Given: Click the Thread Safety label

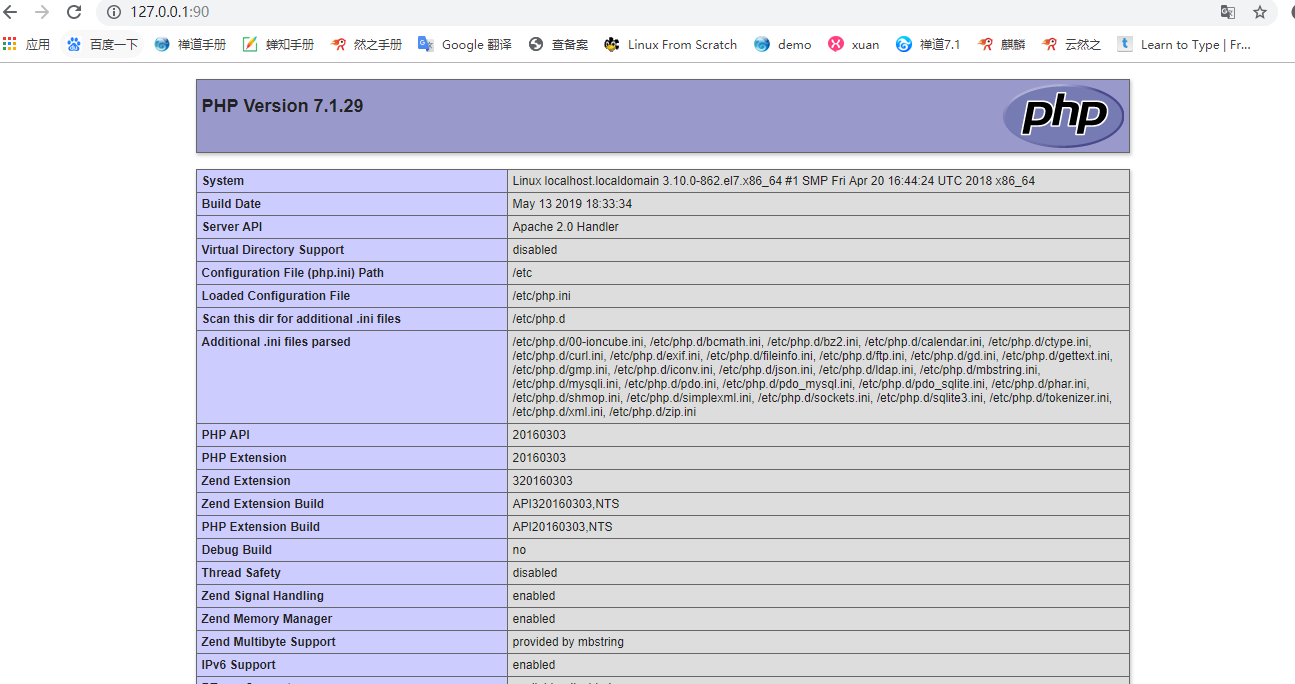Looking at the screenshot, I should click(x=241, y=573).
